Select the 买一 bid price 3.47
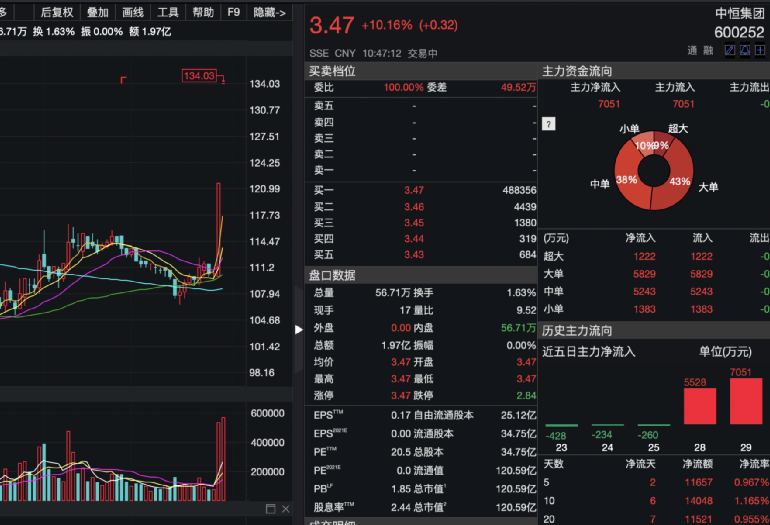770x525 pixels. [414, 190]
